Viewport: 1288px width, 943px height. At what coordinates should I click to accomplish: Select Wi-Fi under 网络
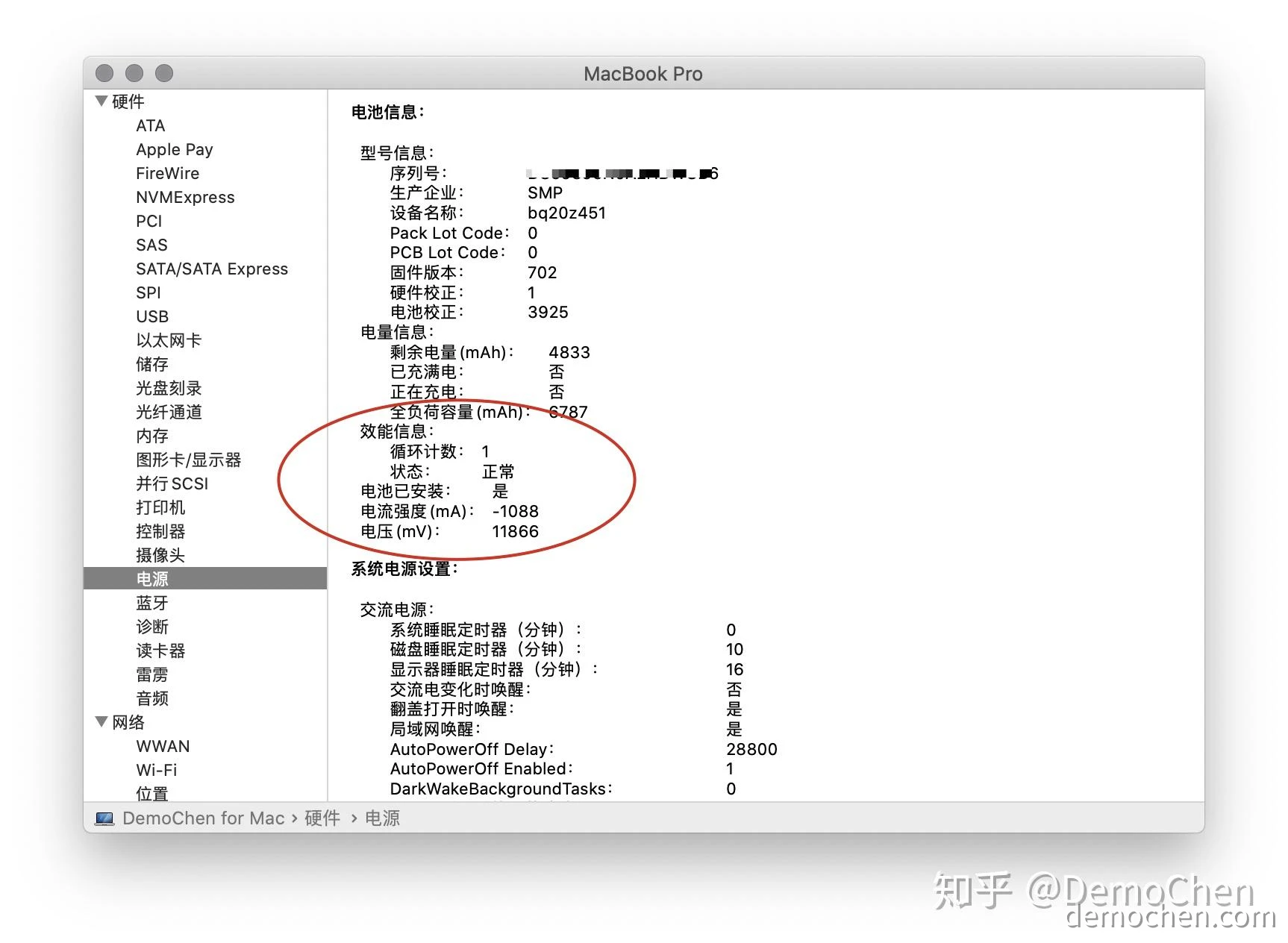157,770
